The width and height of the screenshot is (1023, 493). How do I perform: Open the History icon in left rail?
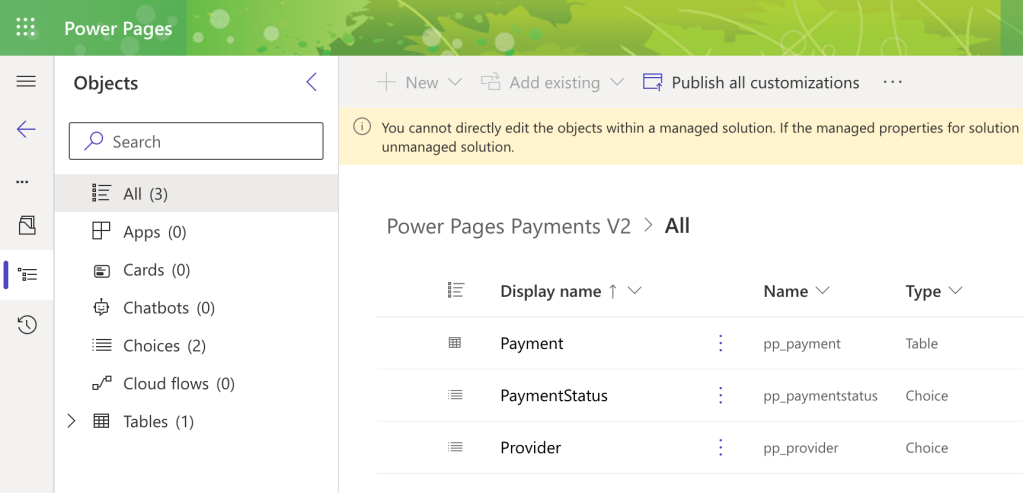(27, 325)
